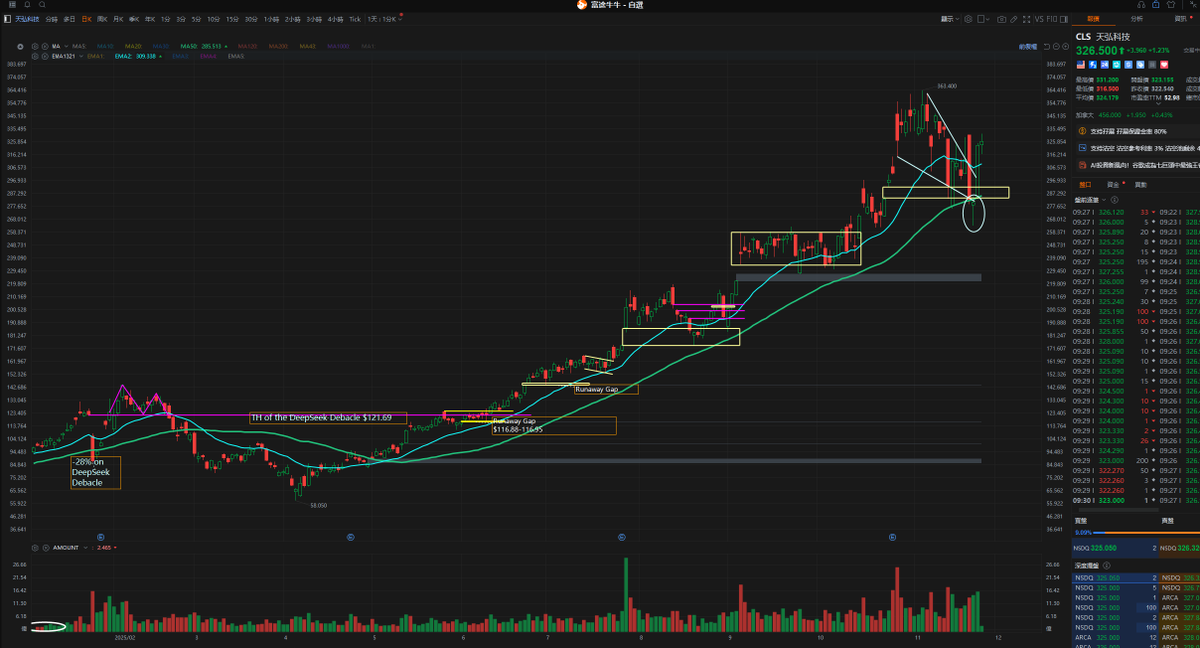Click the 326.500 current price
Screen dimensions: 1200x648
pyautogui.click(x=1096, y=50)
